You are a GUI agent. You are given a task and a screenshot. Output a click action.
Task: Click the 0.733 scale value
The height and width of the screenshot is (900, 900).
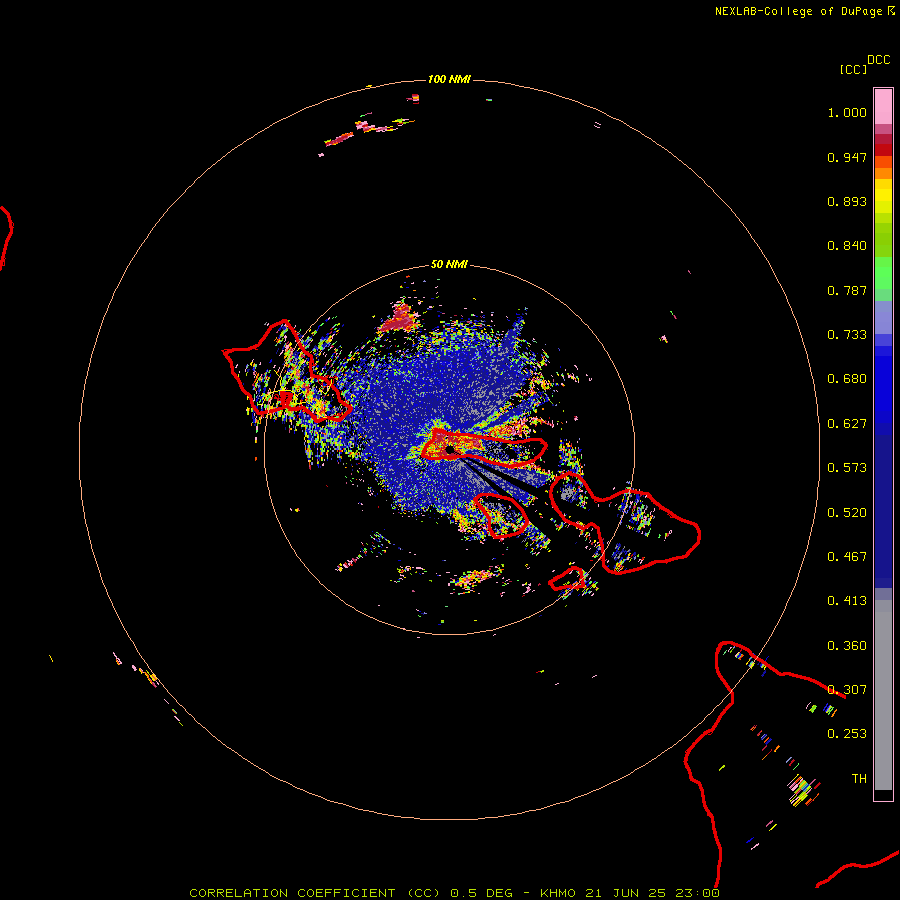pyautogui.click(x=847, y=335)
